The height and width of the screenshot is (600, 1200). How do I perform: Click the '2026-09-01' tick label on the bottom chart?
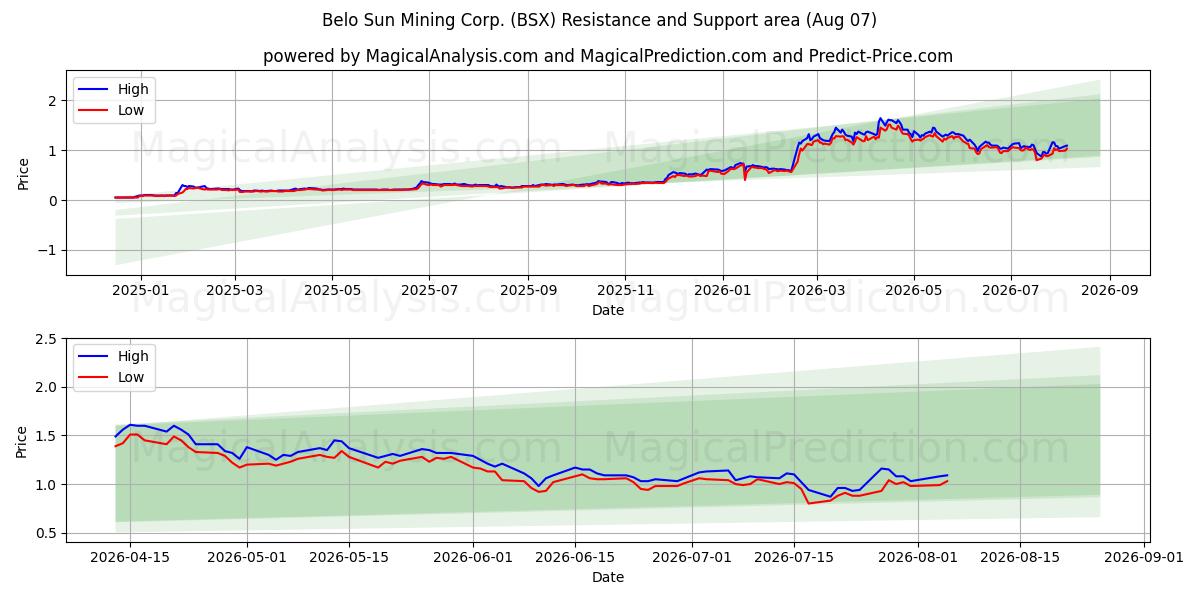tap(1144, 557)
